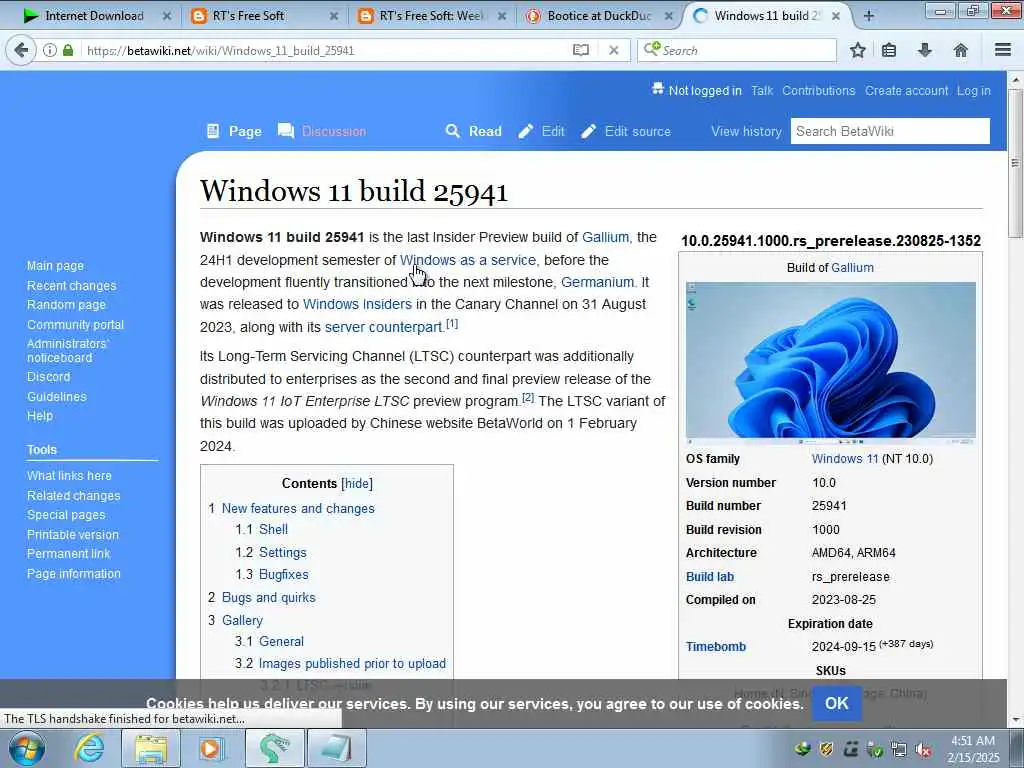Screen dimensions: 1024x768
Task: Open the downloads arrow icon
Action: [x=925, y=50]
